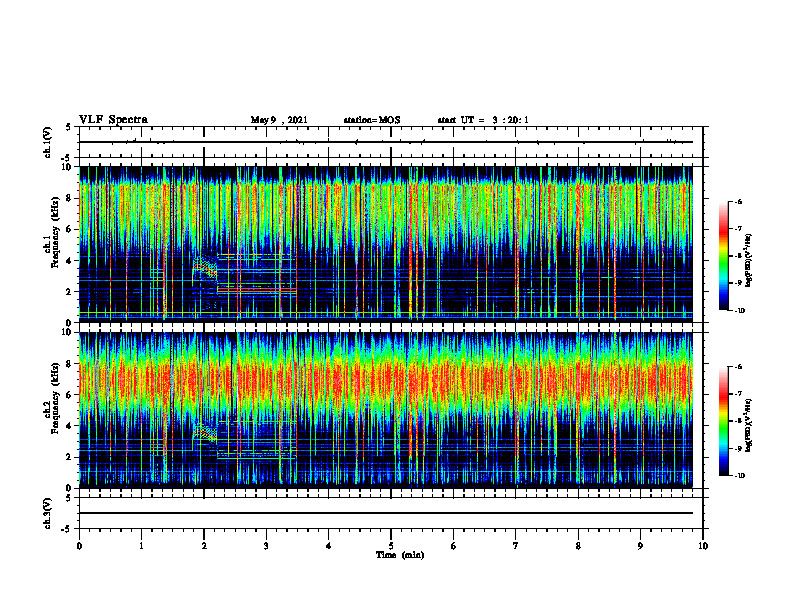
Task: Click the ch.1 spectrogram color scale bar
Action: click(x=724, y=256)
